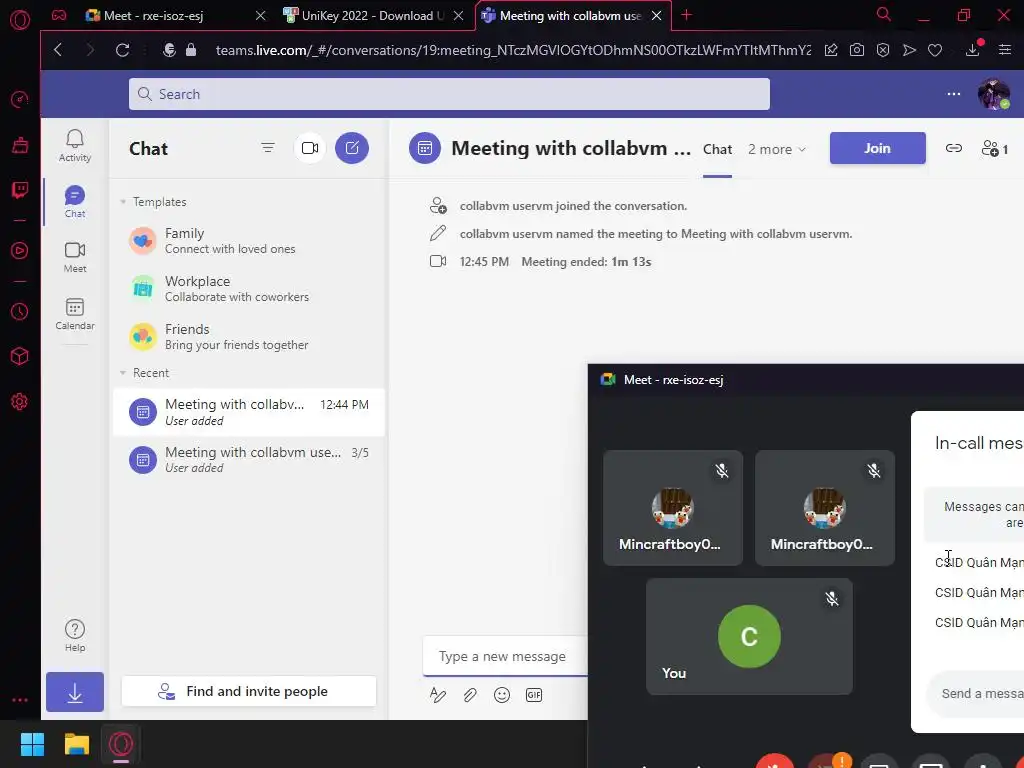Viewport: 1024px width, 768px height.
Task: Click the browser address bar URL
Action: (513, 50)
